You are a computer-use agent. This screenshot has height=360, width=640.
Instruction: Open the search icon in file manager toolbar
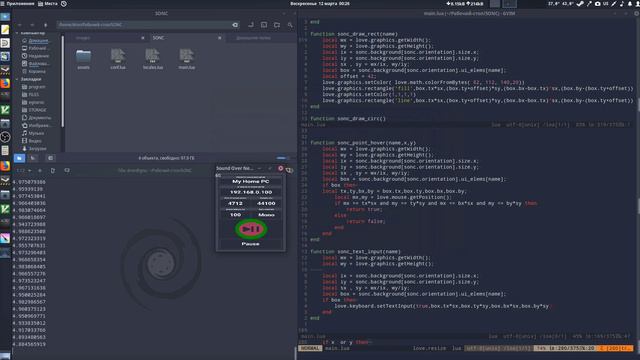pyautogui.click(x=290, y=25)
